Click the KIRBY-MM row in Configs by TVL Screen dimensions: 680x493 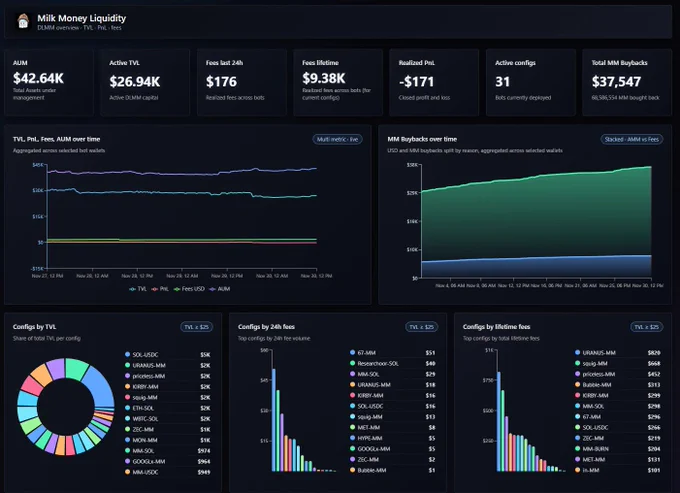pyautogui.click(x=167, y=387)
